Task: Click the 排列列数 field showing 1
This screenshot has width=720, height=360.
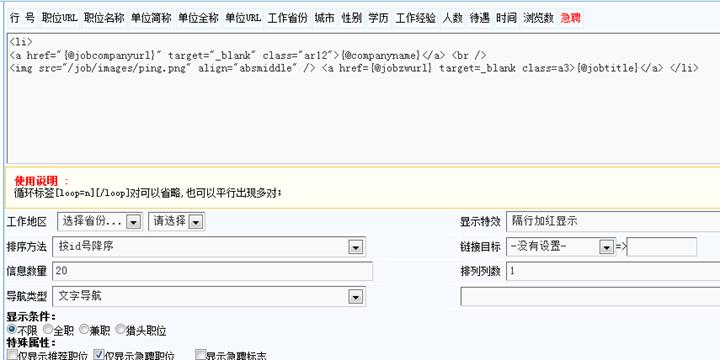Action: tap(613, 271)
